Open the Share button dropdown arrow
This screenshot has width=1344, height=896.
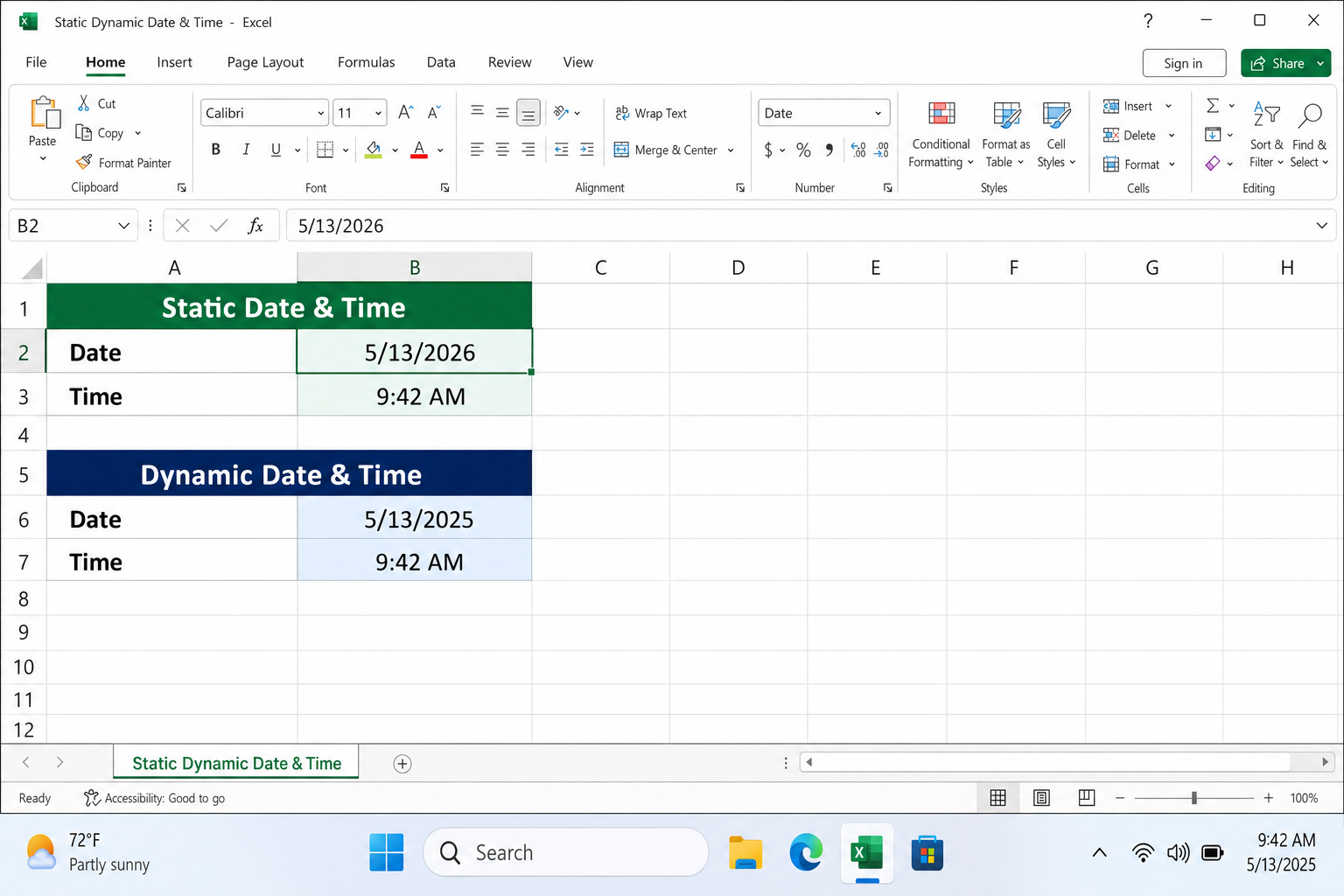1320,63
